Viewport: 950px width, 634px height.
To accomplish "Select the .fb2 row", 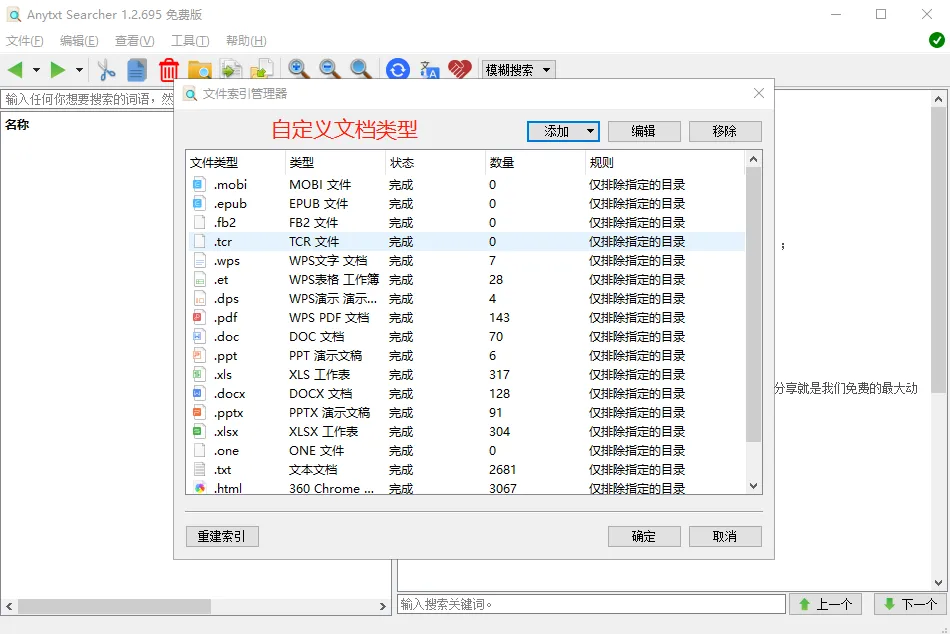I will pos(466,222).
